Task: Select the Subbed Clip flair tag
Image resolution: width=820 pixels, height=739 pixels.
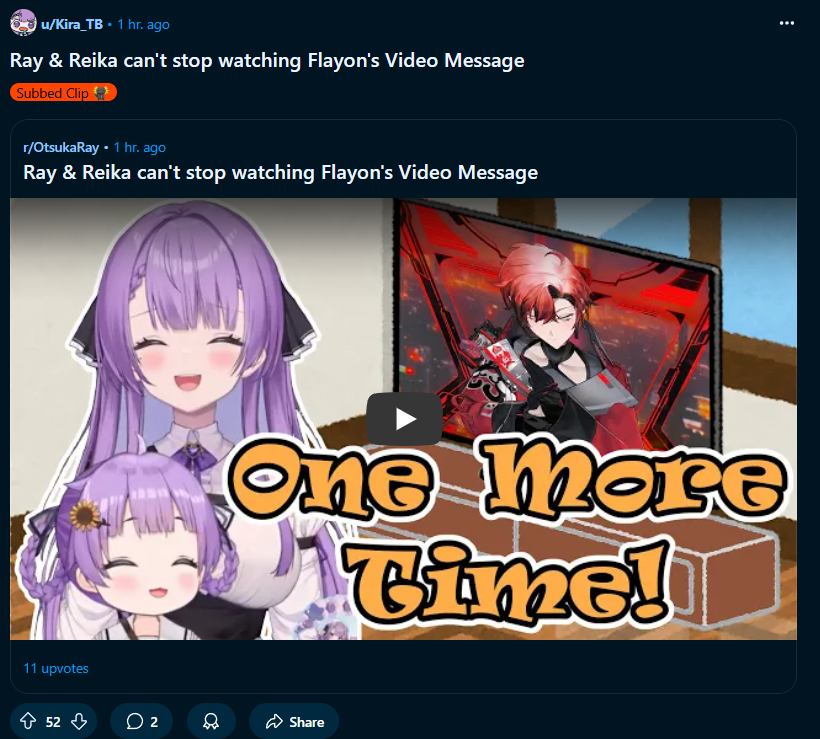Action: pos(63,93)
